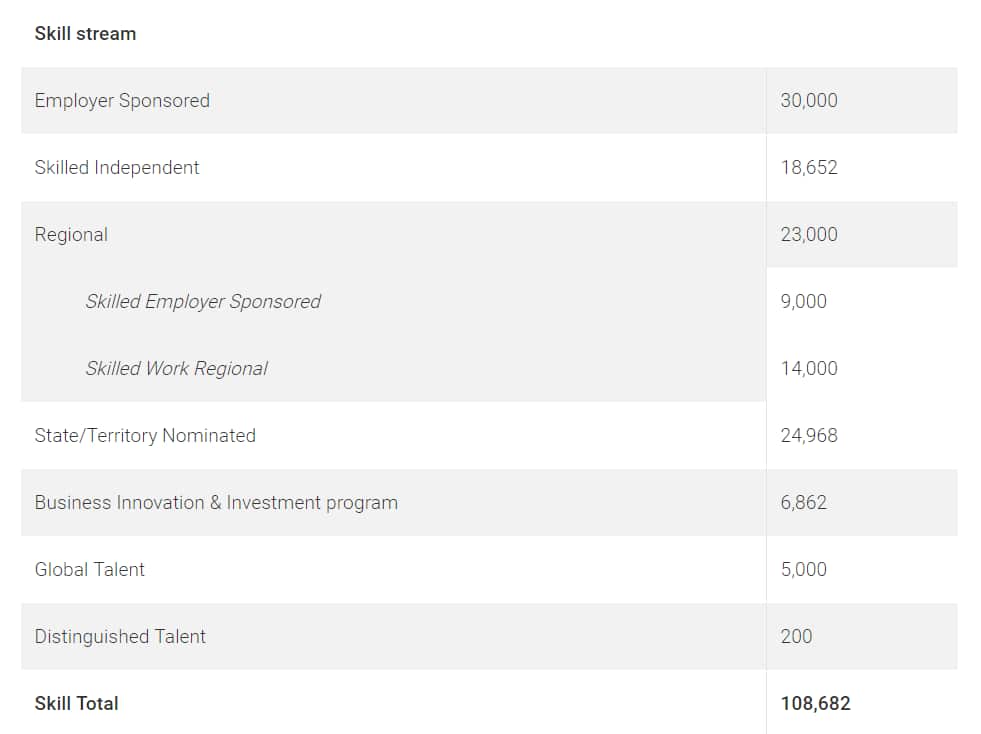
Task: Select the Global Talent row label
Action: (90, 570)
